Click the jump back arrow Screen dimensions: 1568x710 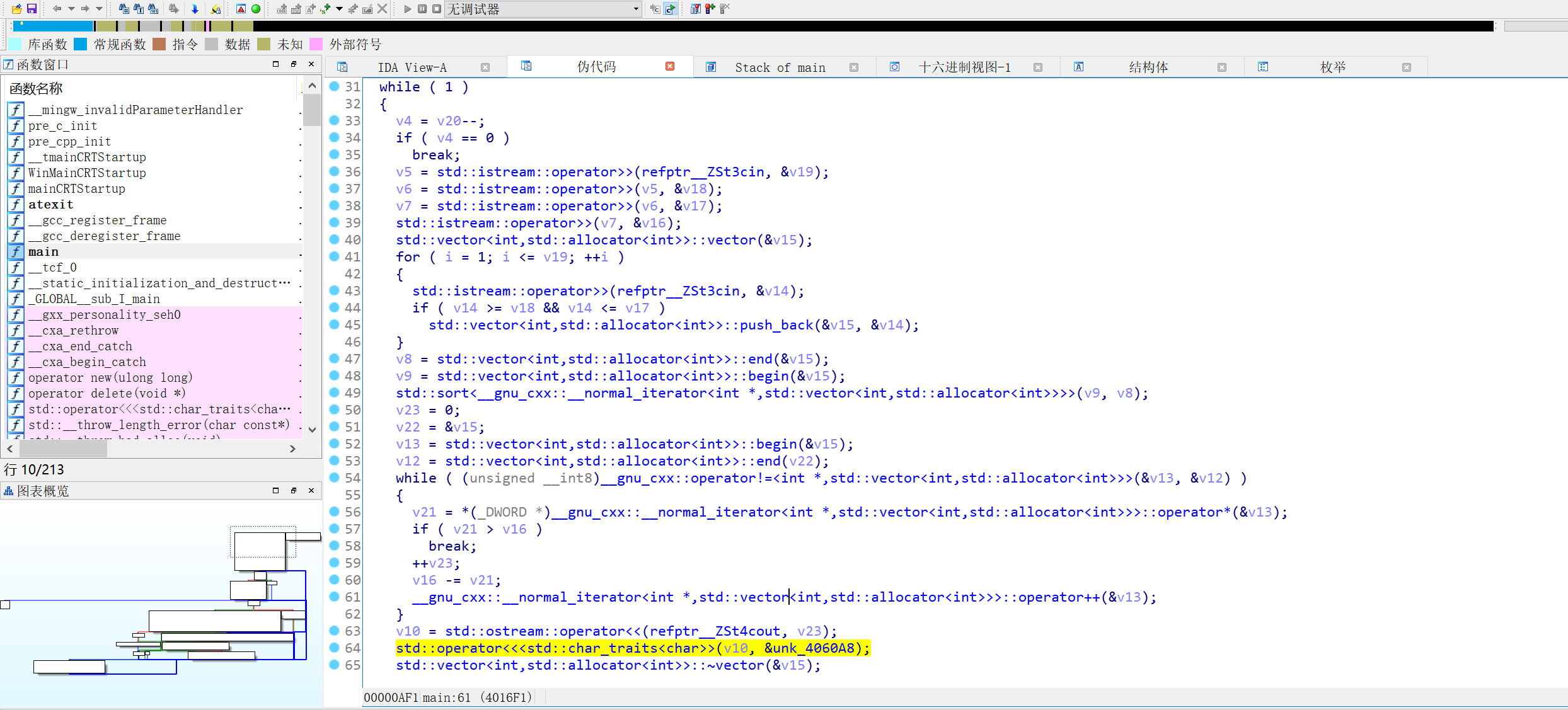(57, 9)
